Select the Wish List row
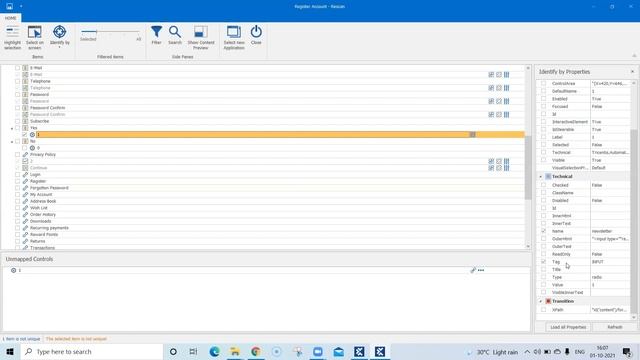Viewport: 640px width, 360px height. point(39,208)
